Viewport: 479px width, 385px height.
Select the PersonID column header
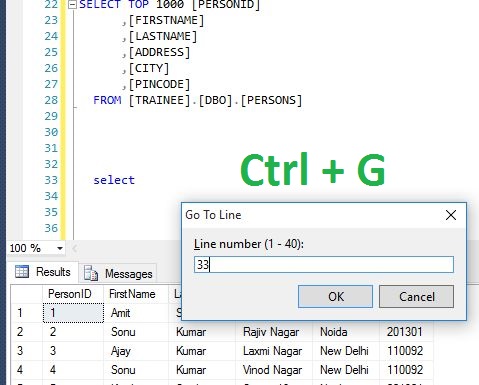coord(73,294)
